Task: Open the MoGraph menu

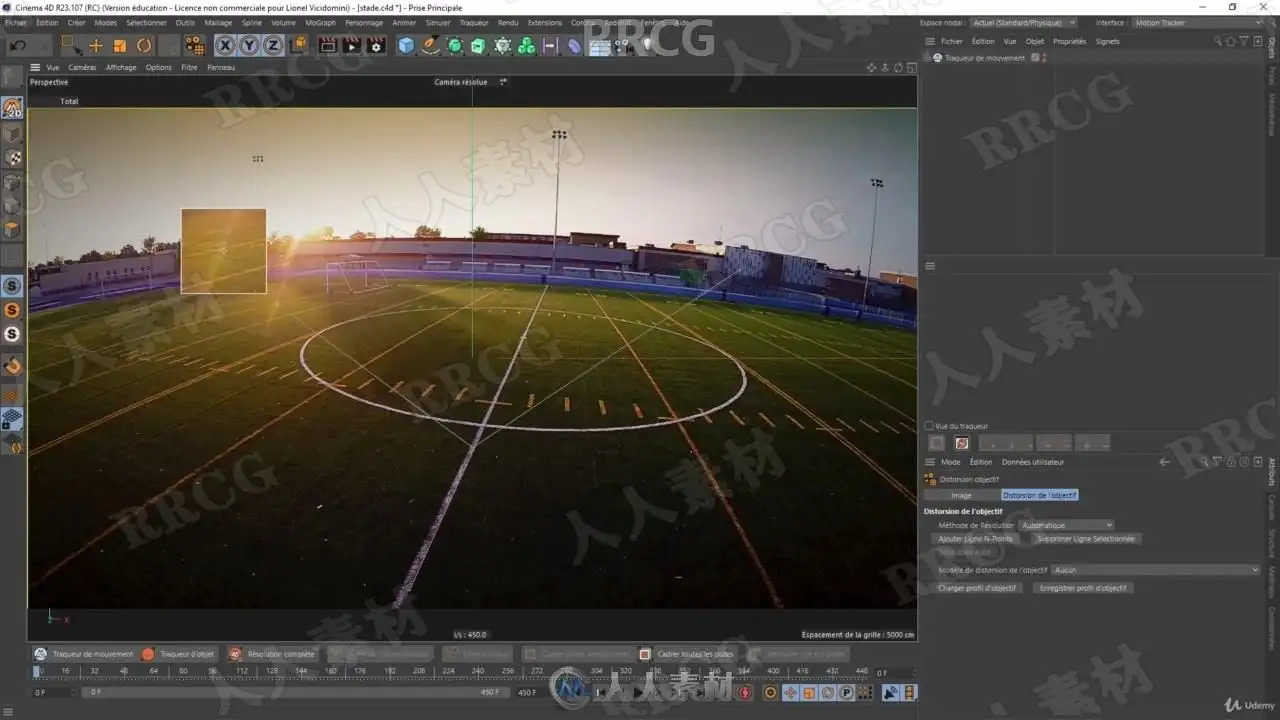Action: coord(320,22)
